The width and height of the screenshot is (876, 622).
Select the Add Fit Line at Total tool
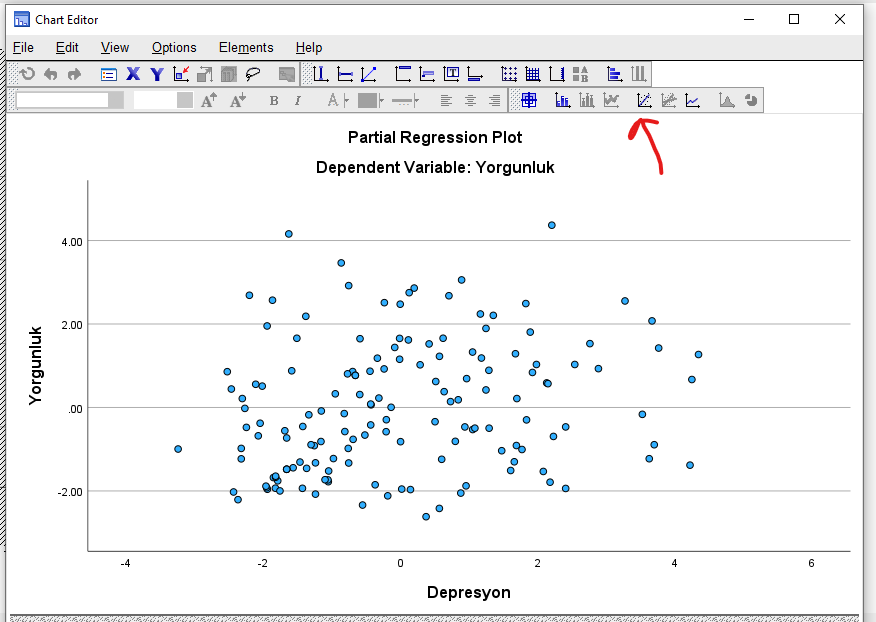[x=645, y=100]
